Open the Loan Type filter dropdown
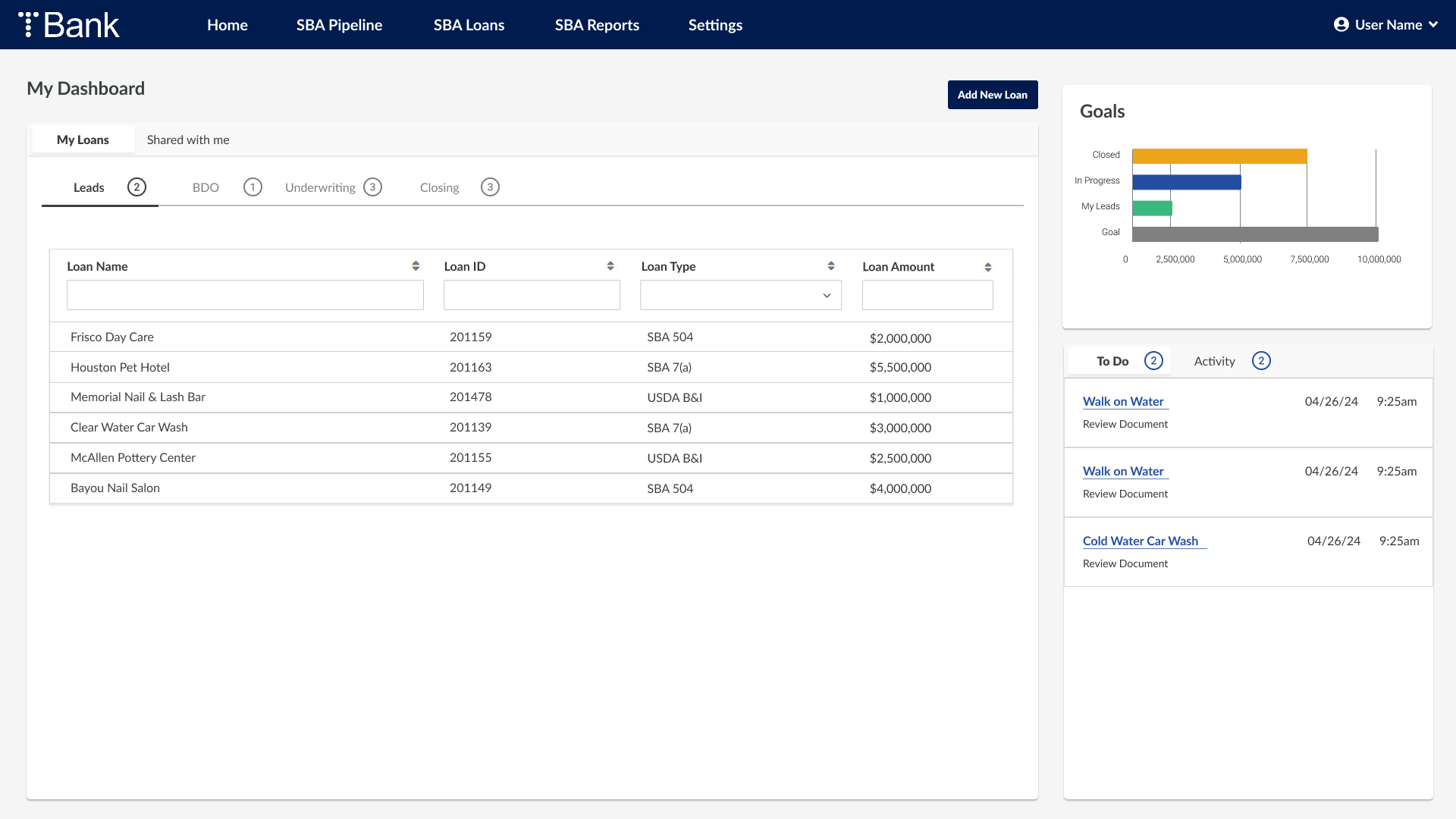Image resolution: width=1456 pixels, height=819 pixels. click(x=741, y=295)
